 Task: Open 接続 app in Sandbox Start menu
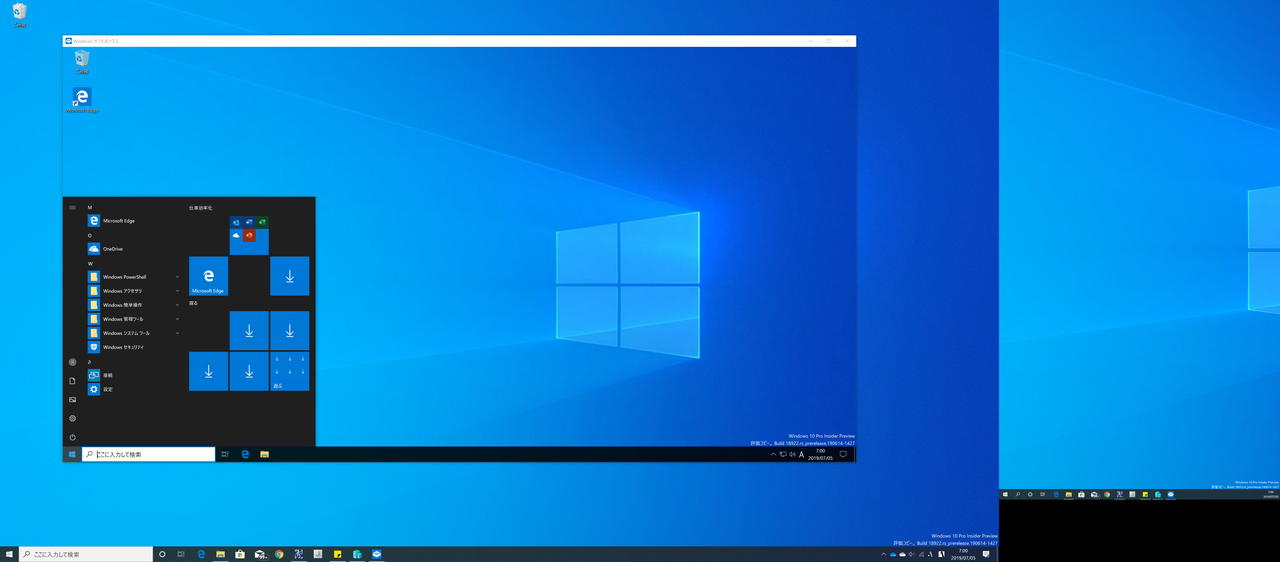(x=134, y=375)
